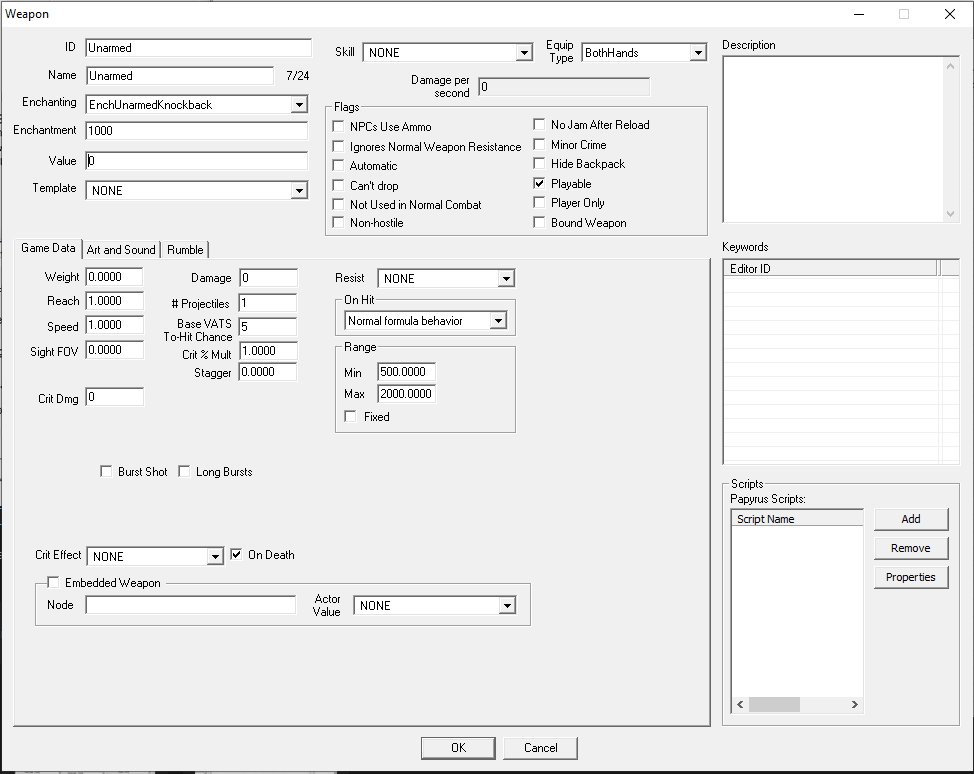Click inside the Description text box
Viewport: 974px width, 774px height.
click(x=833, y=139)
